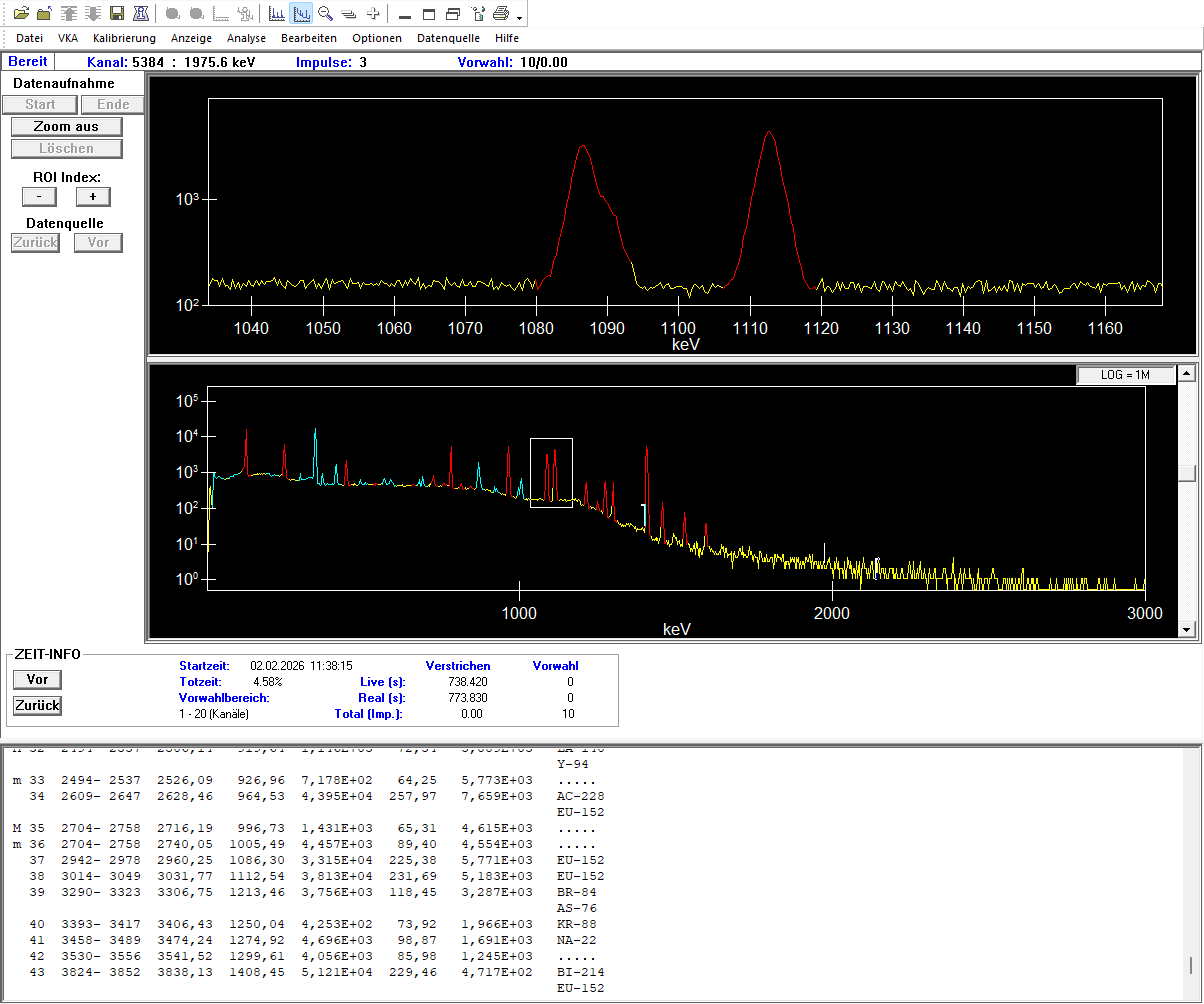Click the cascade windows toolbar icon
This screenshot has width=1204, height=1004.
tap(453, 14)
